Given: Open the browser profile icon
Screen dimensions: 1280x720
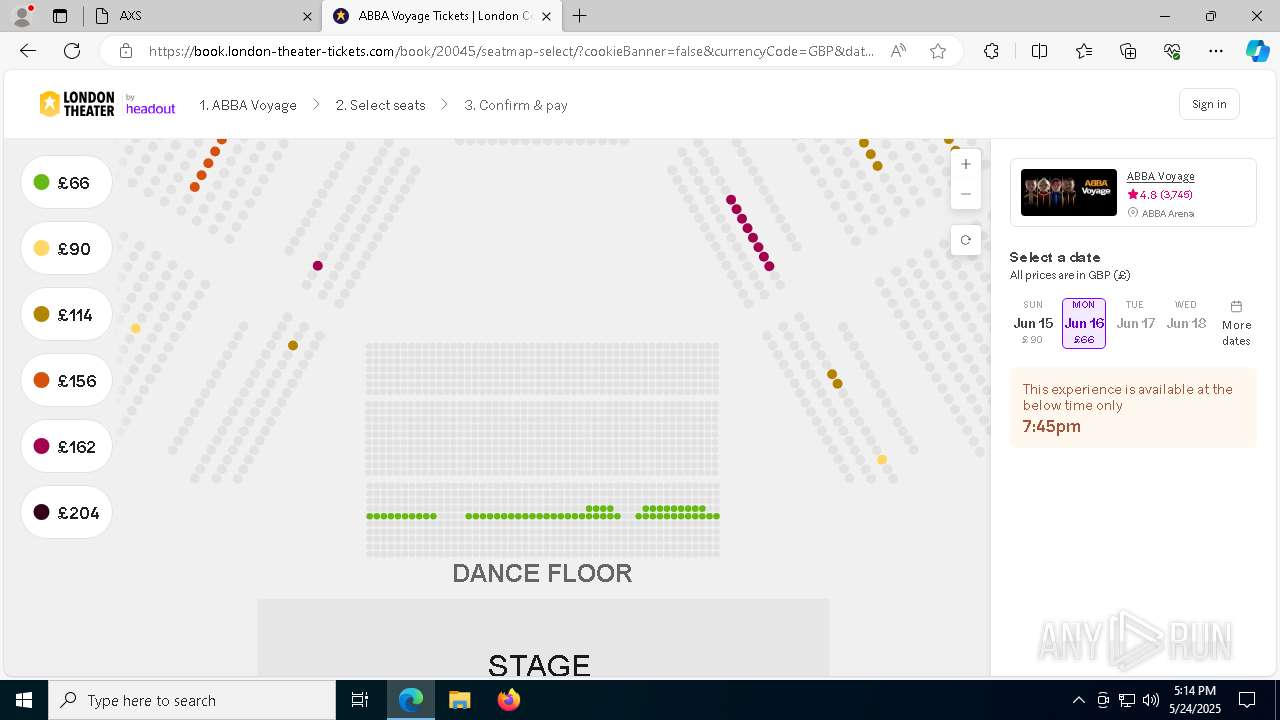Looking at the screenshot, I should (x=22, y=16).
